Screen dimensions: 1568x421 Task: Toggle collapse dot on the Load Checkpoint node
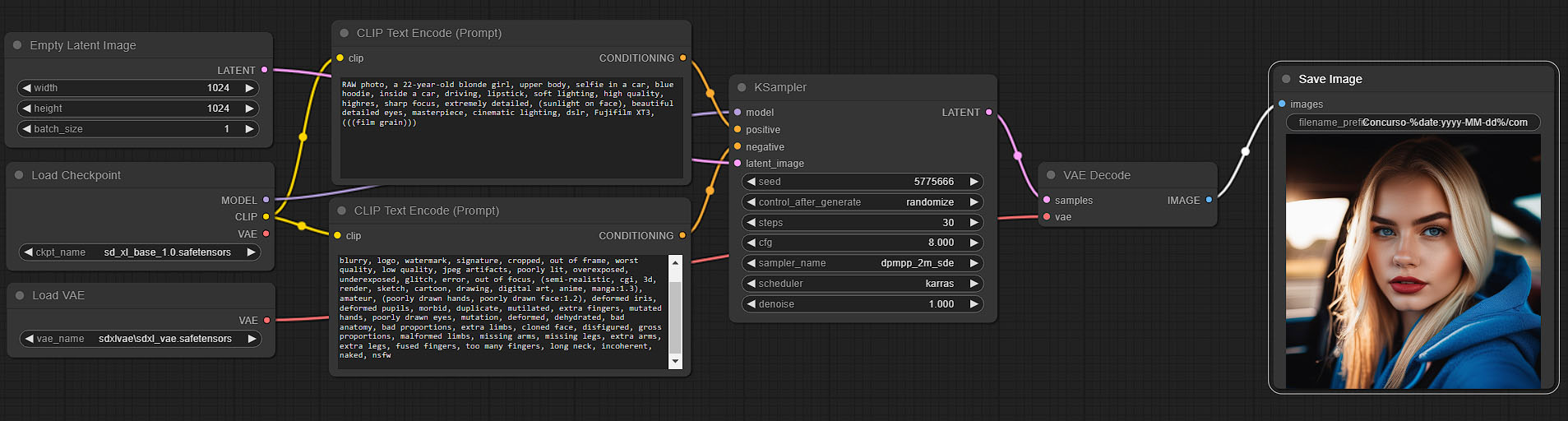(19, 175)
